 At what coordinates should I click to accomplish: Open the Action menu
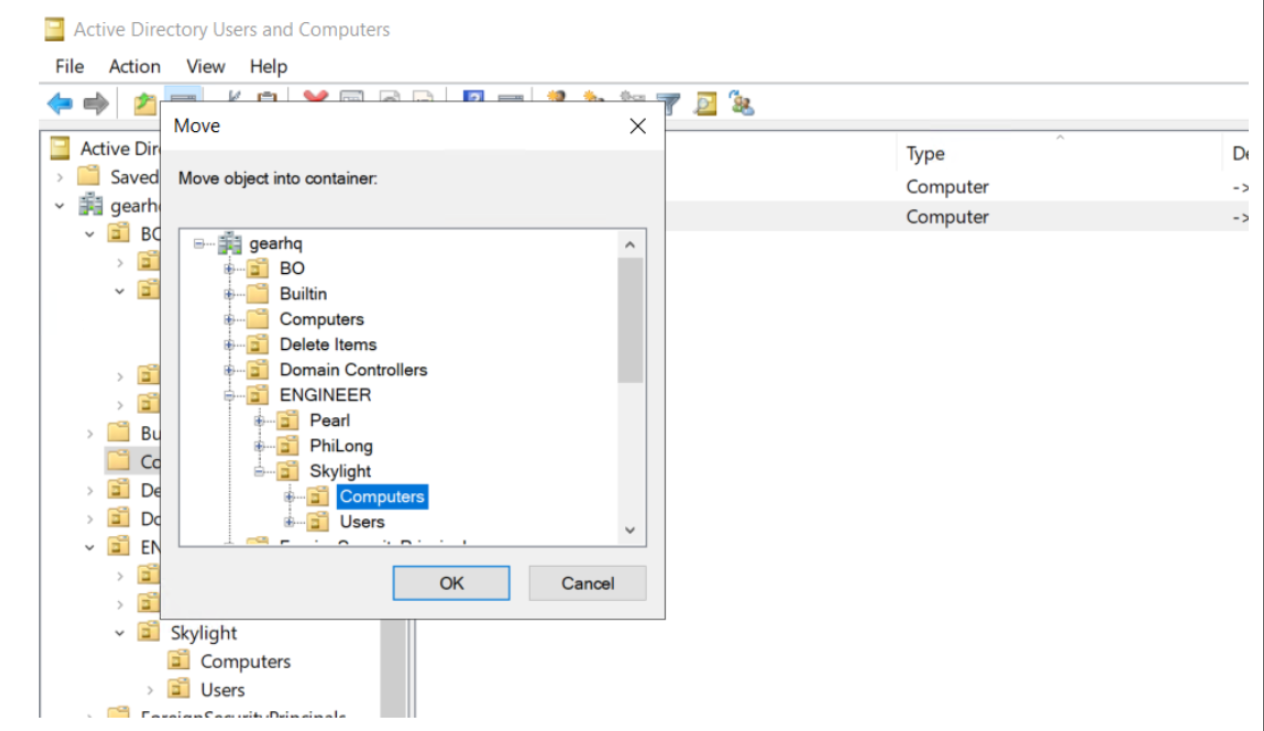[134, 66]
